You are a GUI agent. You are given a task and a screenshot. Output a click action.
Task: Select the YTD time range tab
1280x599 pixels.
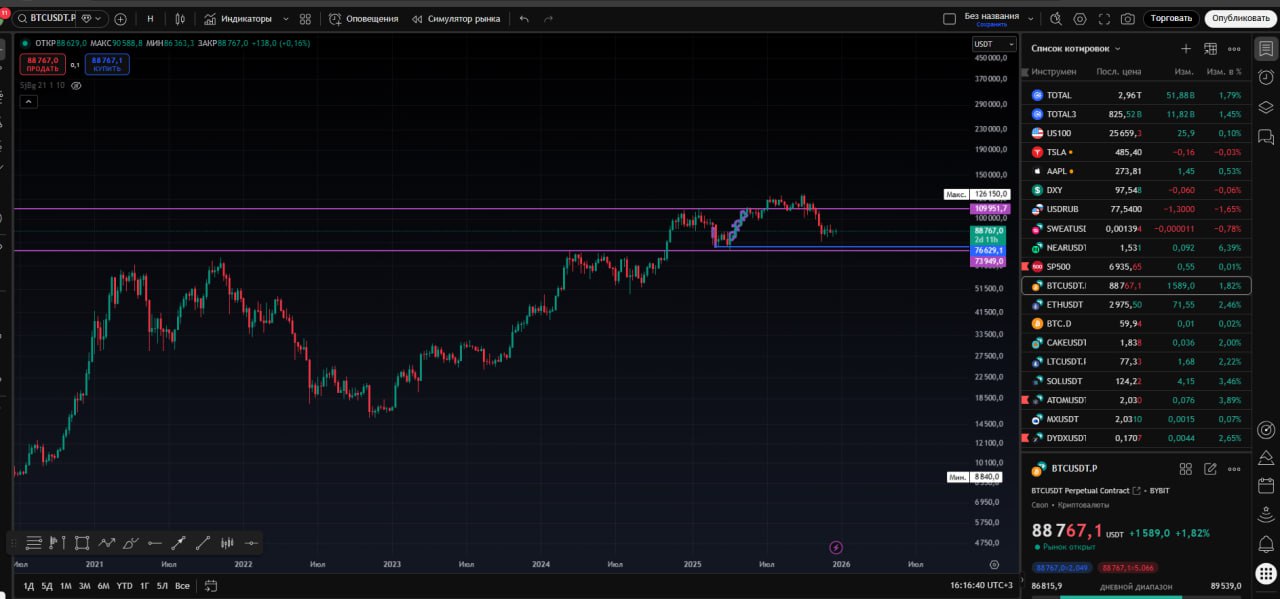click(124, 586)
